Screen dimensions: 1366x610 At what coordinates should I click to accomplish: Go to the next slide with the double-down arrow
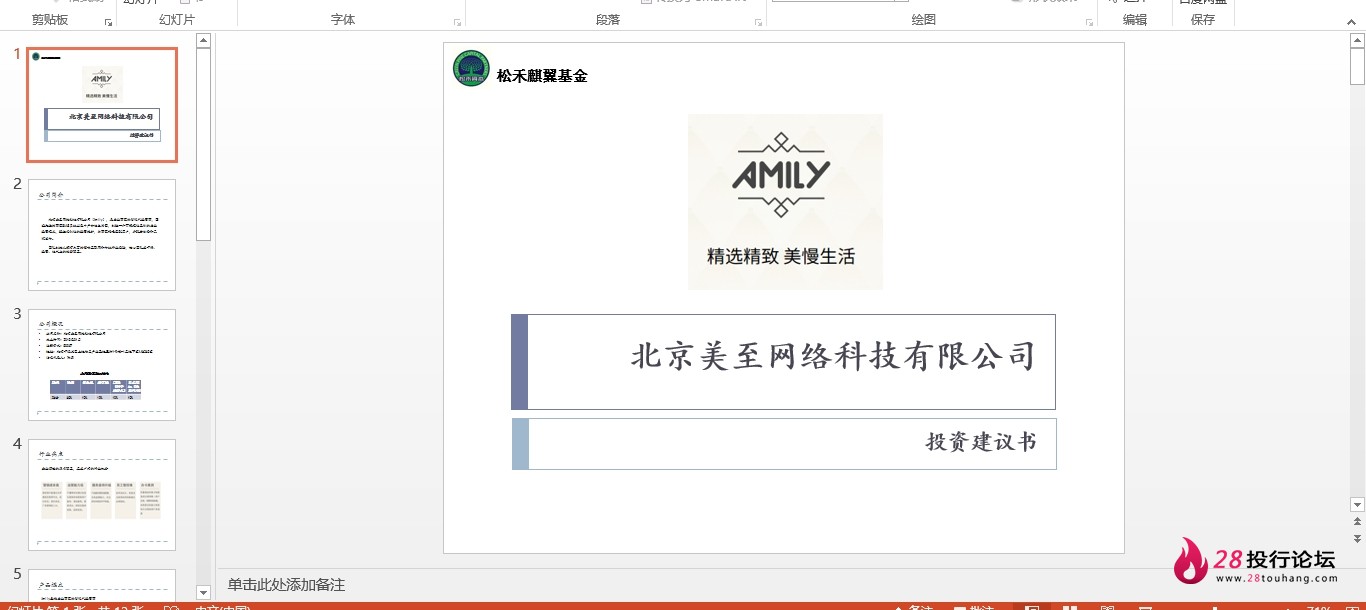point(1357,538)
